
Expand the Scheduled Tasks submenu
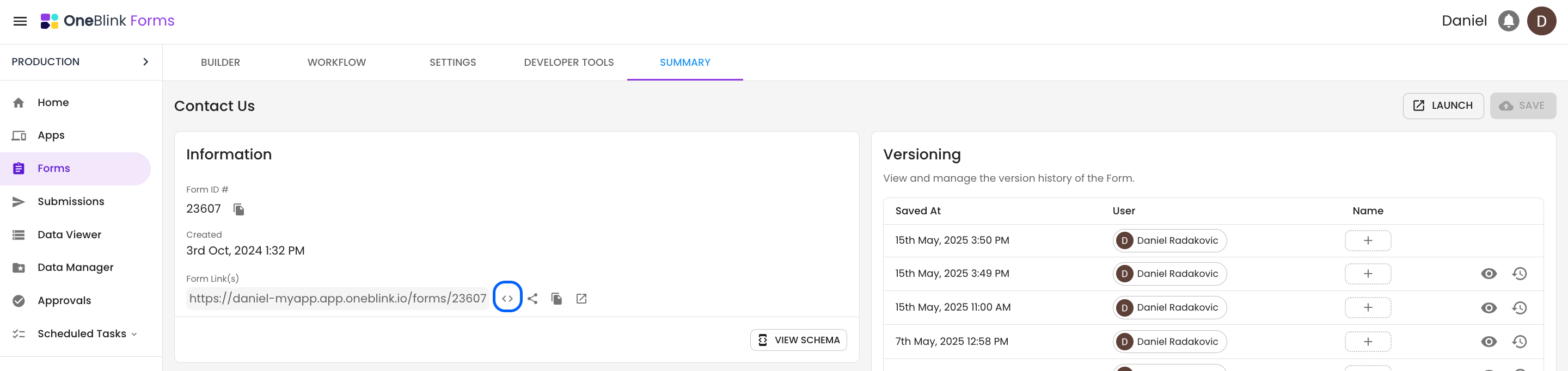point(134,335)
